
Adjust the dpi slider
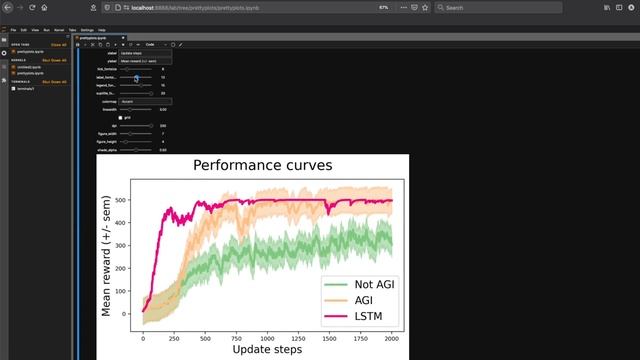pos(136,126)
